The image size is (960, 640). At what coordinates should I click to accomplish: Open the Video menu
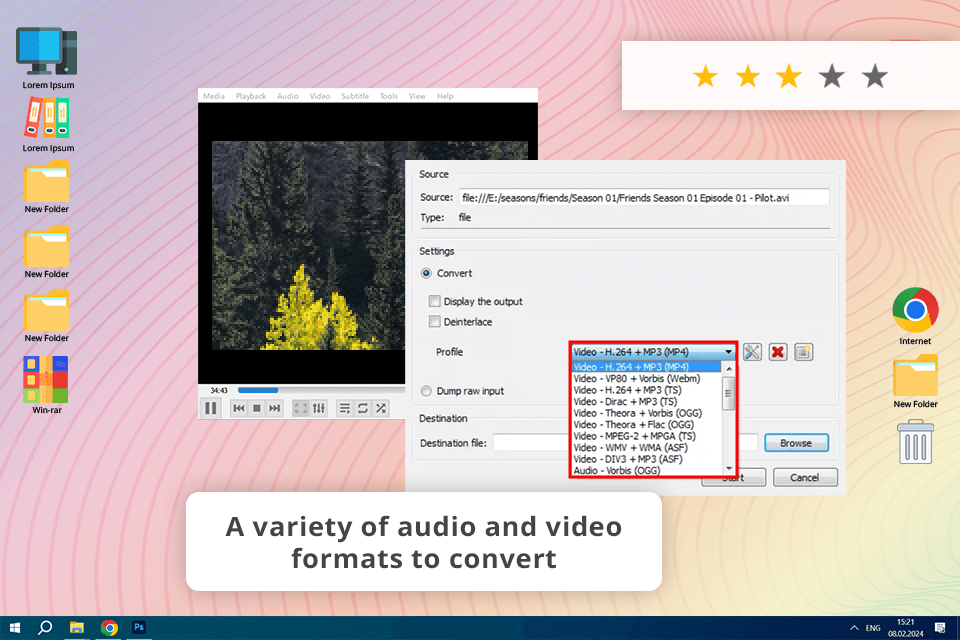(x=320, y=96)
